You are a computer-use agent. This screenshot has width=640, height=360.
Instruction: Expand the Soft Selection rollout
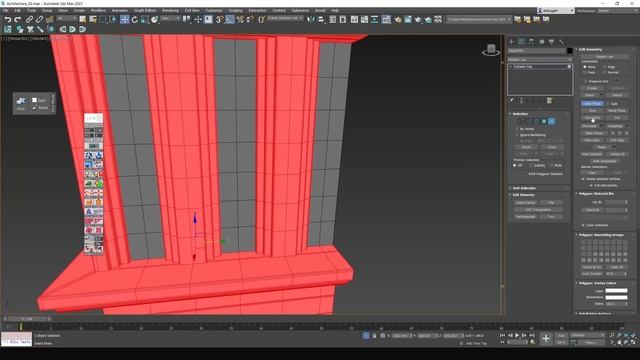click(x=524, y=188)
